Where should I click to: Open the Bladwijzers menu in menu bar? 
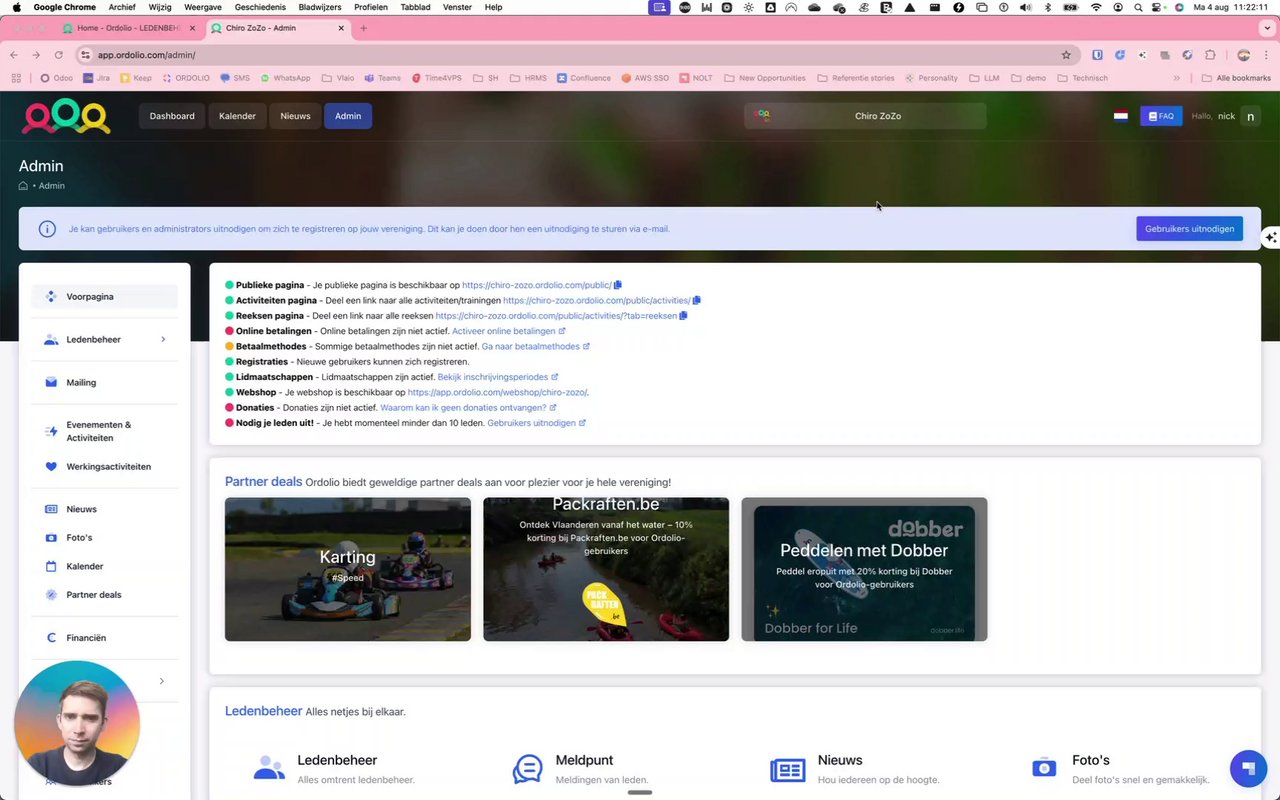point(320,7)
